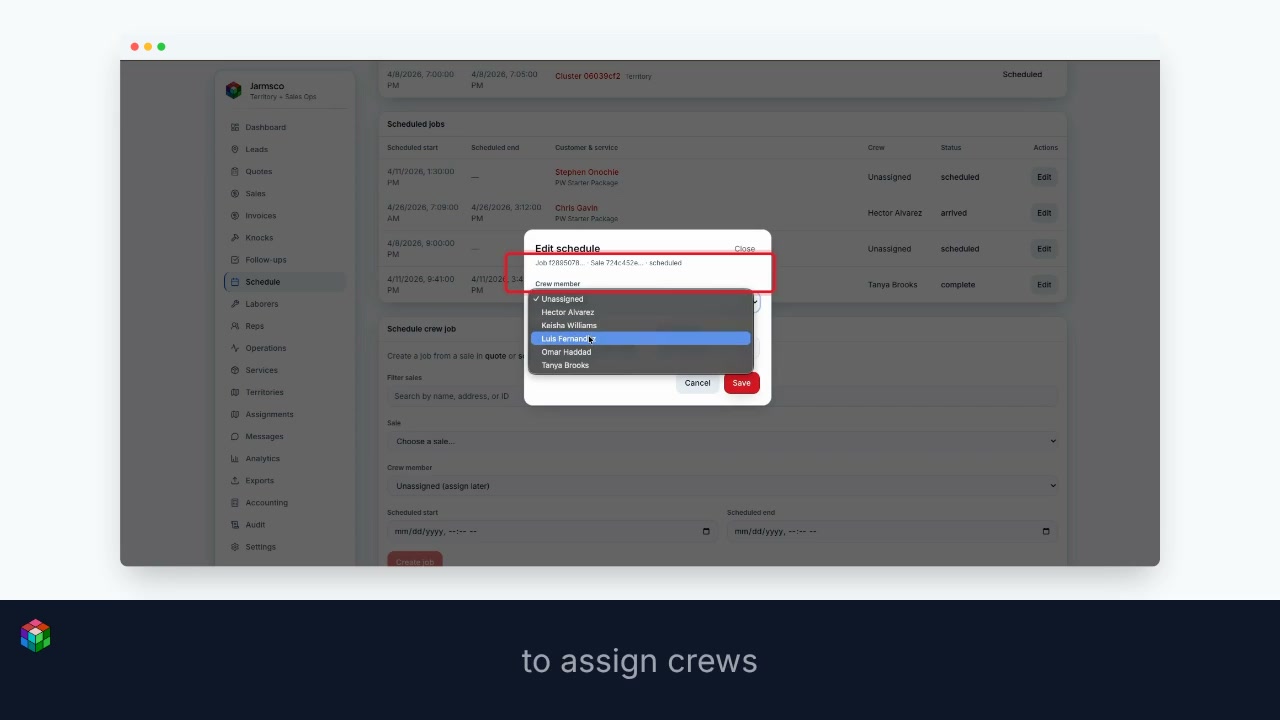
Task: Open the Analytics chart icon
Action: tap(235, 458)
